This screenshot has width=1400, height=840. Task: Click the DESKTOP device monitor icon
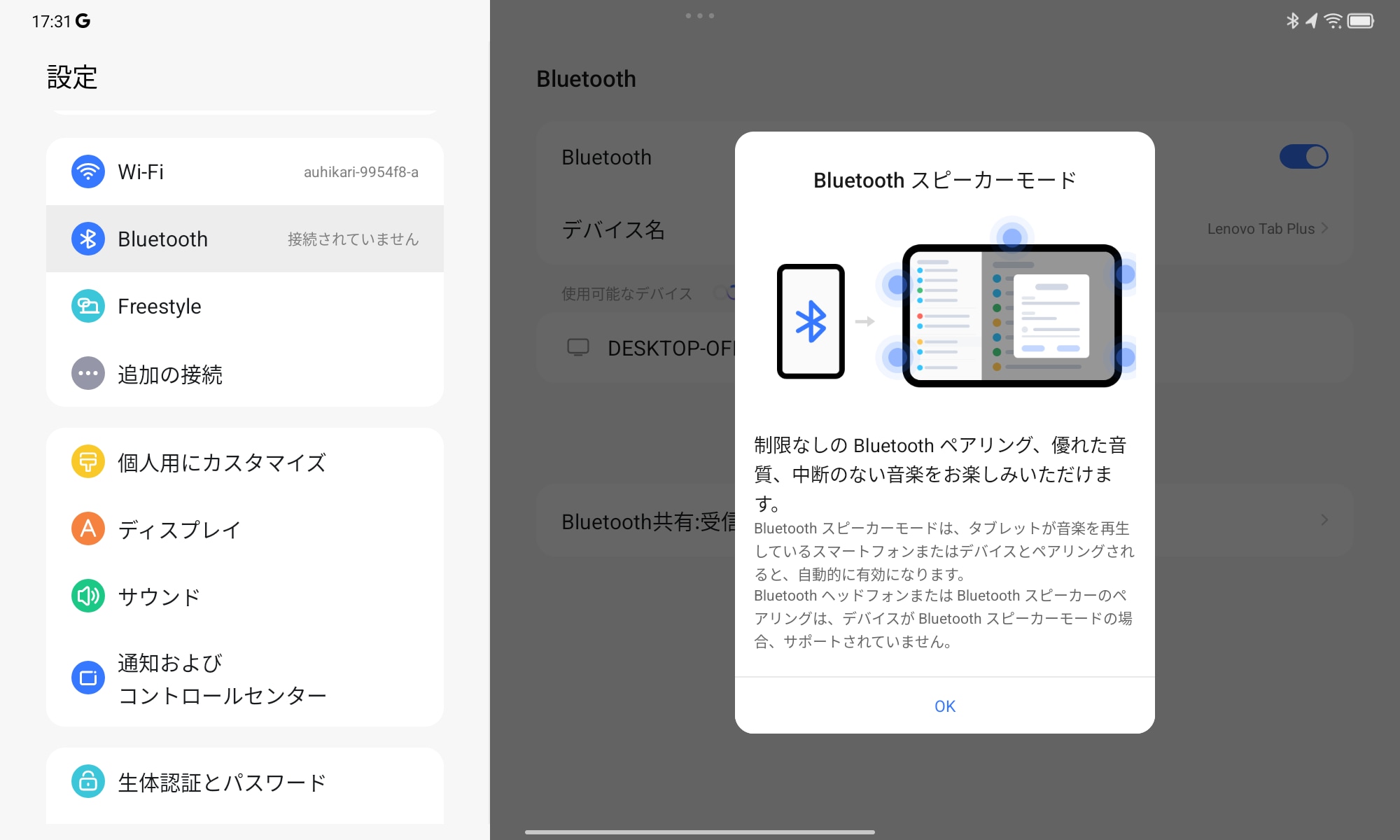click(578, 347)
